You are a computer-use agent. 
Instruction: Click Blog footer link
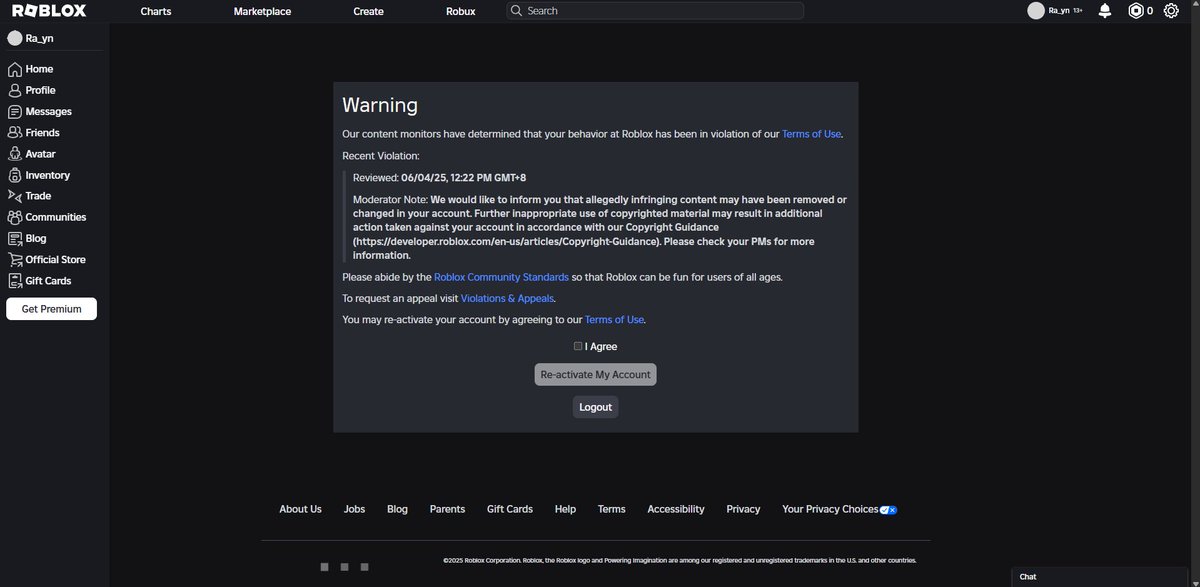pos(397,509)
